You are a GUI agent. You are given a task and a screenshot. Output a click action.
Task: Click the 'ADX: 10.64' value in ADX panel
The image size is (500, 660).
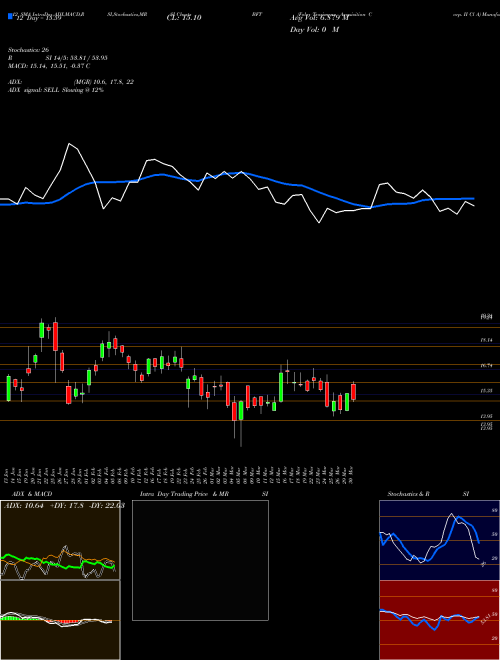[x=23, y=506]
